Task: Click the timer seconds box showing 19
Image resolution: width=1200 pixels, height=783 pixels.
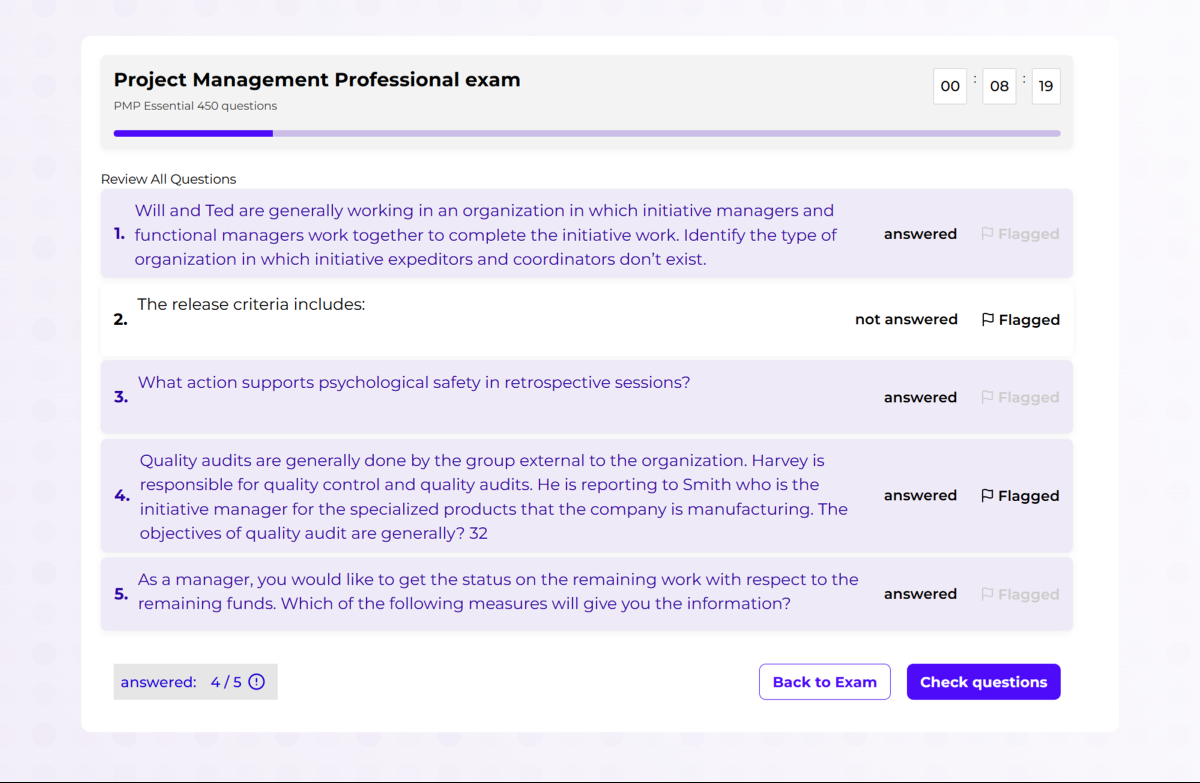Action: coord(1046,86)
